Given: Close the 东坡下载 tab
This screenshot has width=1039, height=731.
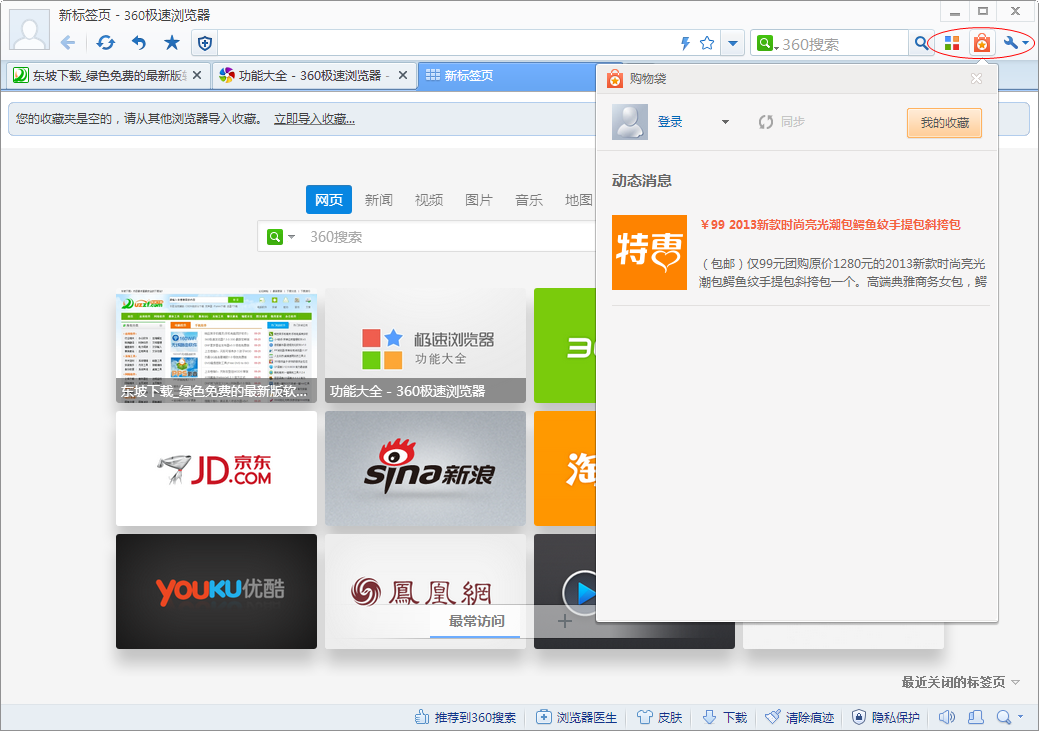Looking at the screenshot, I should 197,76.
